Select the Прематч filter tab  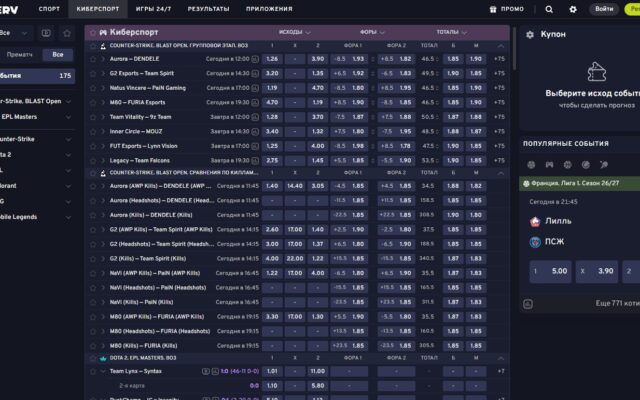click(20, 55)
